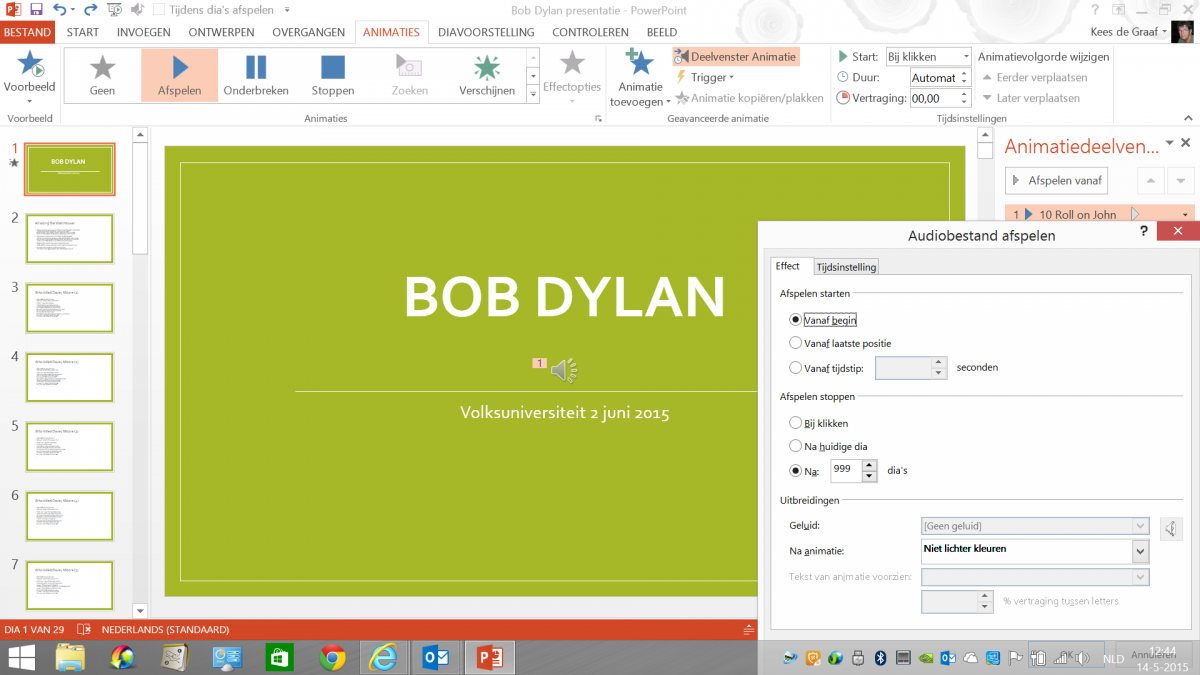1200x675 pixels.
Task: Click the sound volume icon next to Geluid
Action: click(1171, 528)
